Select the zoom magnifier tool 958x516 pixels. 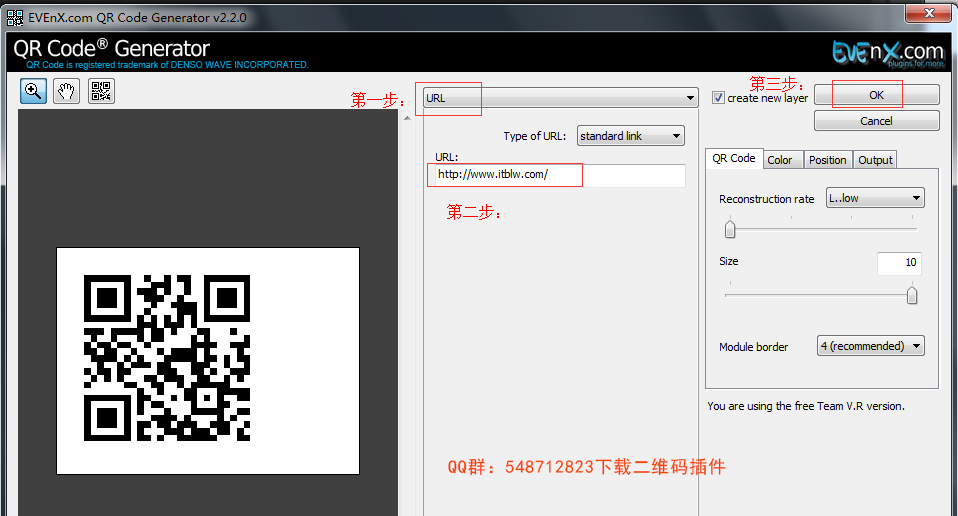[33, 92]
